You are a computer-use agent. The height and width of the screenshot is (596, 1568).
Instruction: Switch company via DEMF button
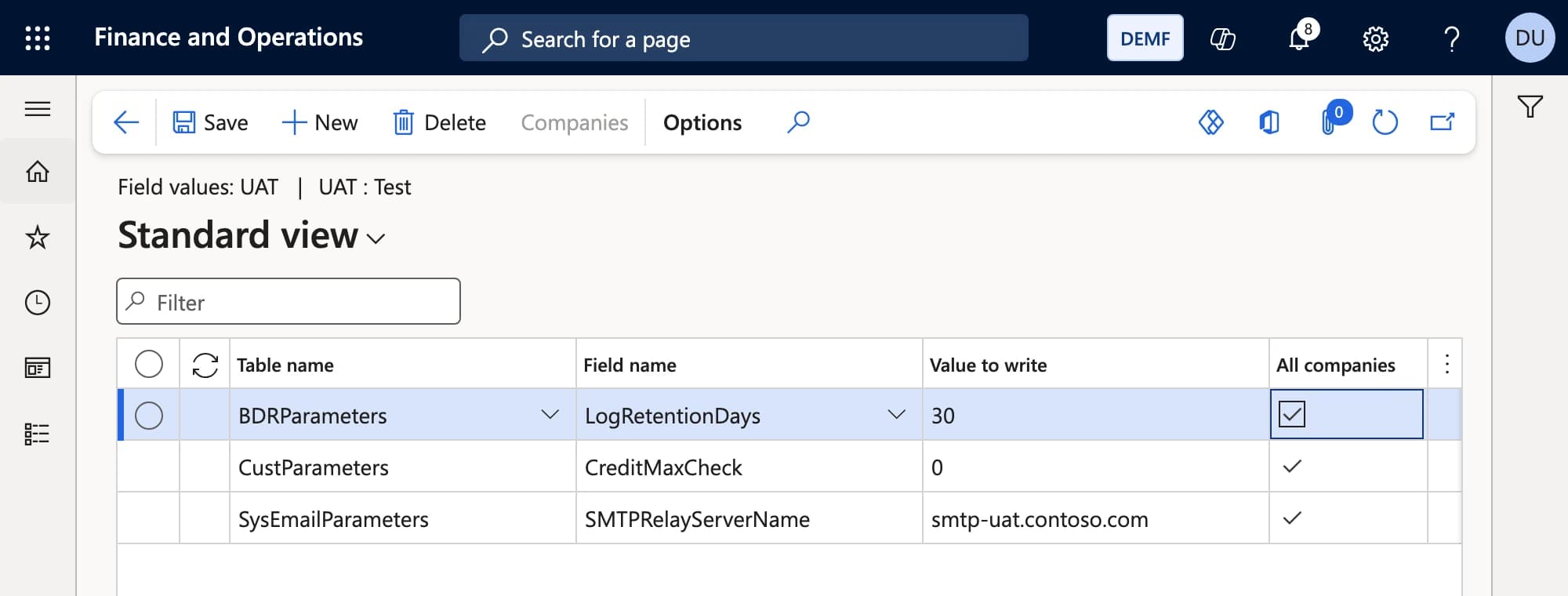[1145, 38]
